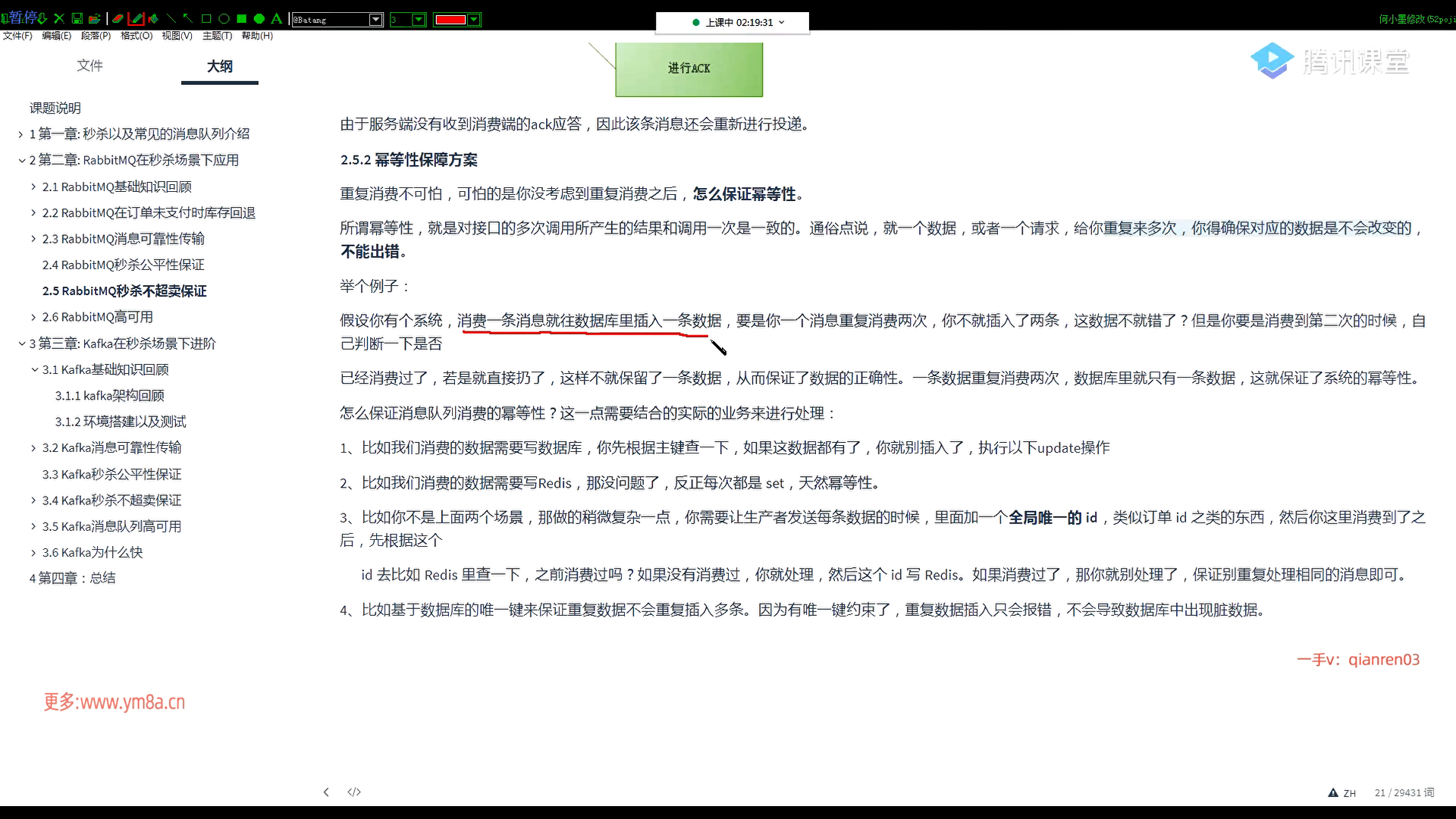Open the 格式(O) menu
The image size is (1456, 819).
coord(136,36)
